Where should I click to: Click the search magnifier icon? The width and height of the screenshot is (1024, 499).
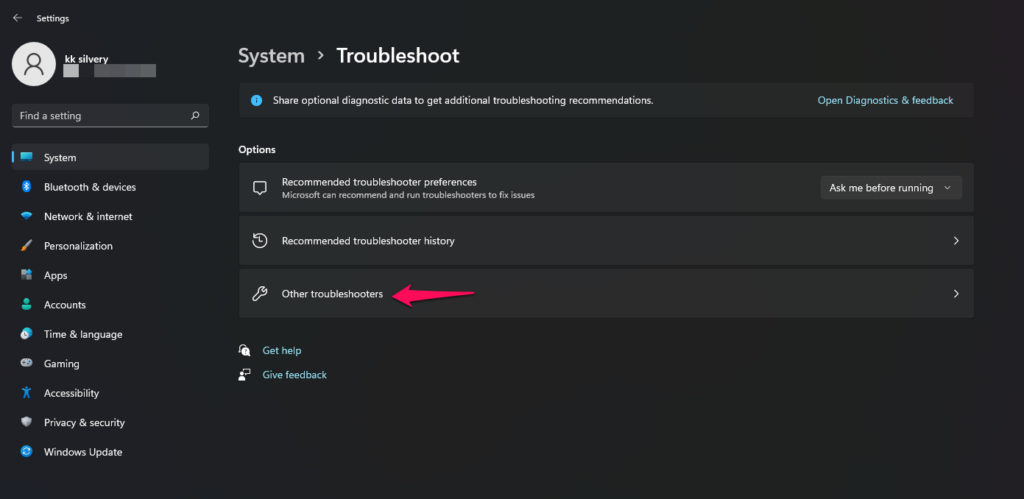click(x=195, y=116)
